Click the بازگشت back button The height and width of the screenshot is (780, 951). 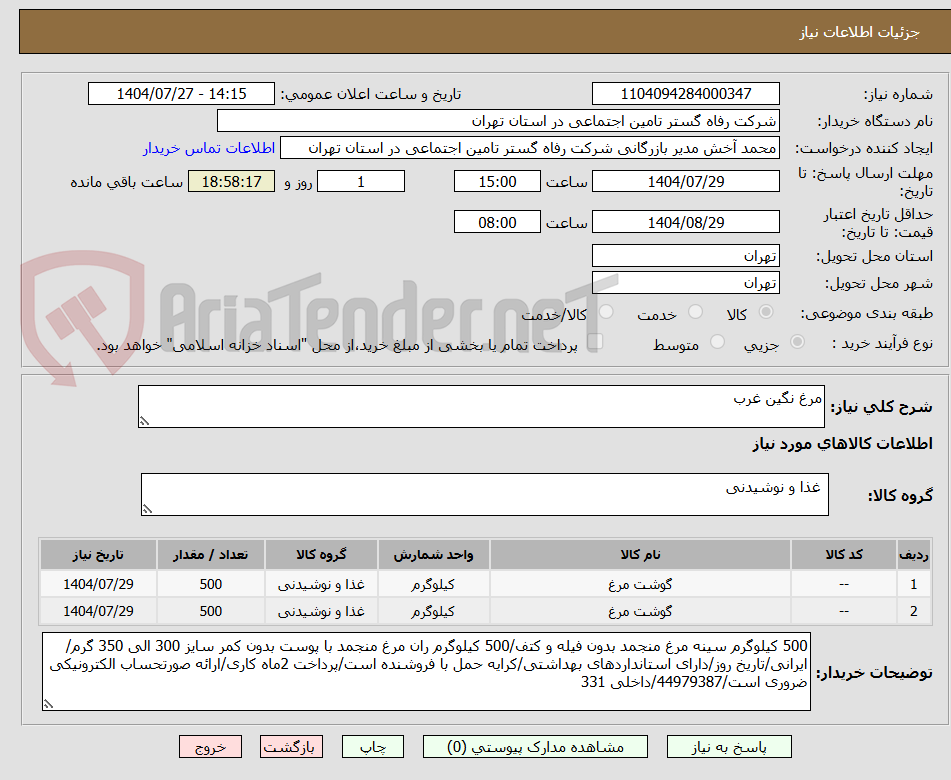(291, 746)
